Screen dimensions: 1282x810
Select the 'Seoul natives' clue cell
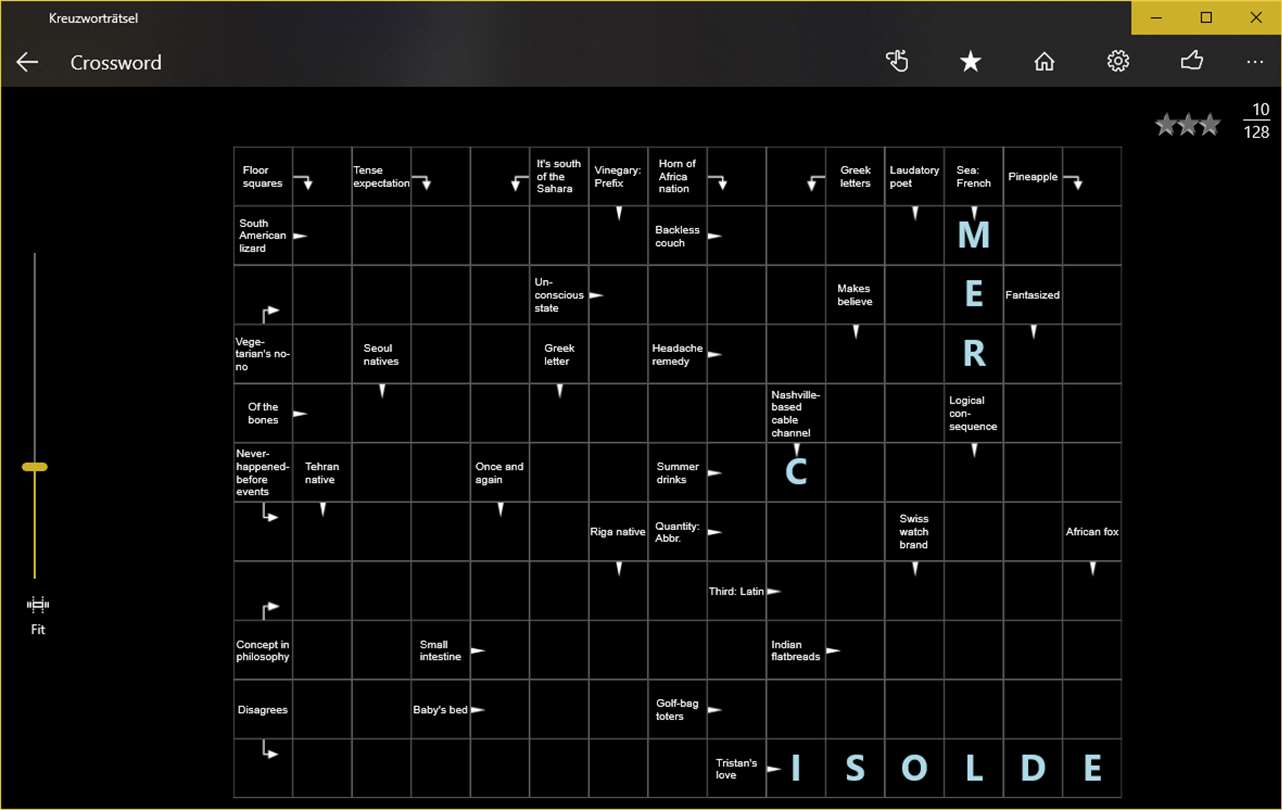(381, 354)
